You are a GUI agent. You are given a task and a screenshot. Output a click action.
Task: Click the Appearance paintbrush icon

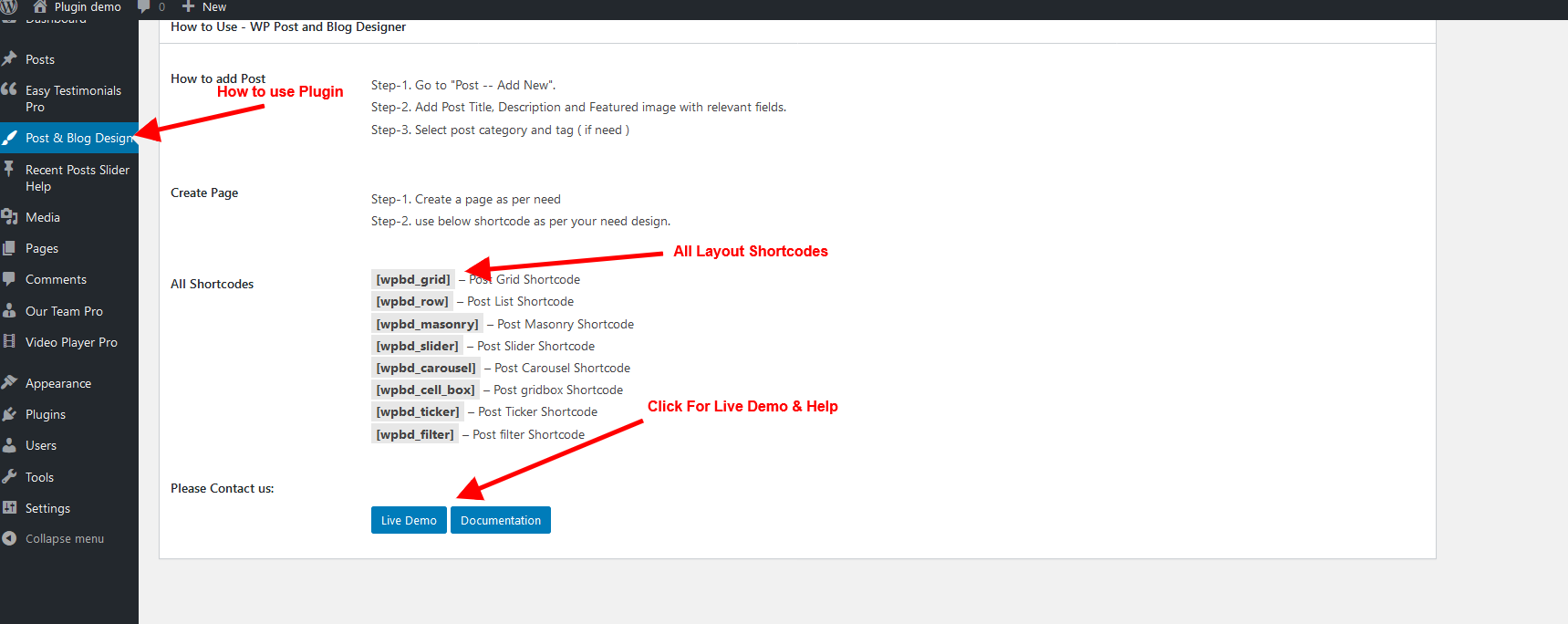click(x=10, y=382)
